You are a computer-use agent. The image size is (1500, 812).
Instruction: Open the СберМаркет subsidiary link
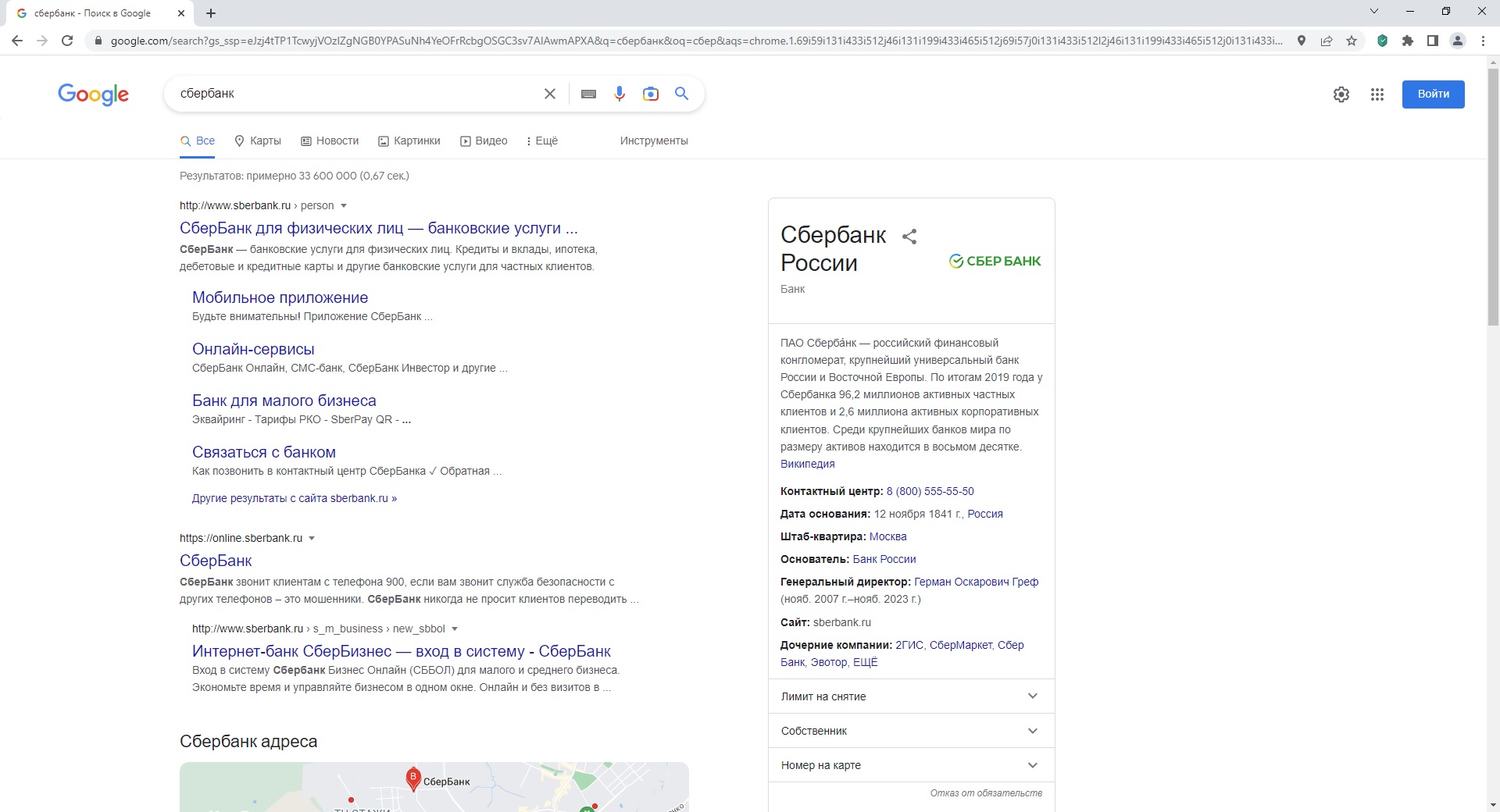point(961,645)
